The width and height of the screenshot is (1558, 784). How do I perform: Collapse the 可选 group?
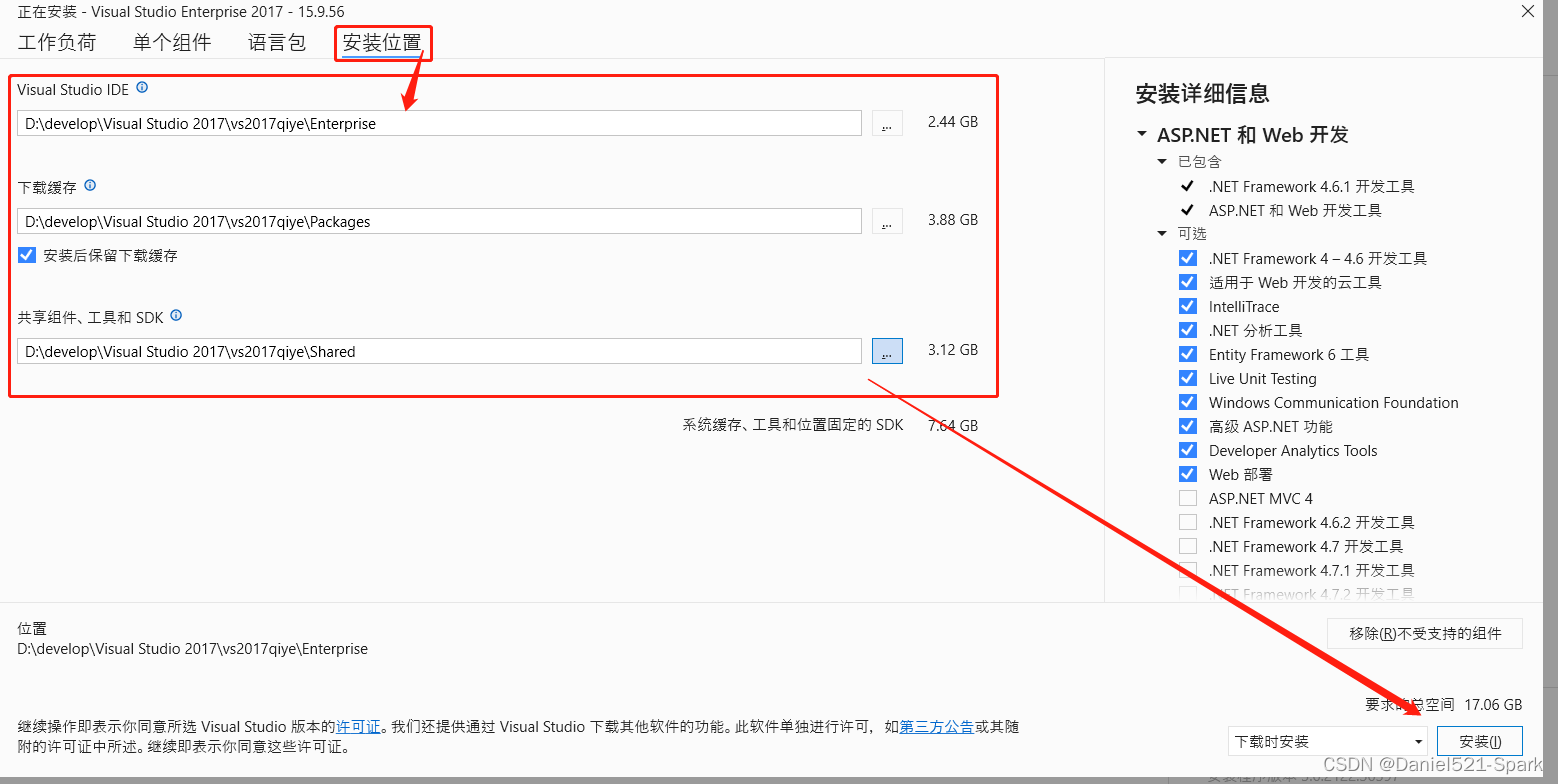(x=1162, y=233)
